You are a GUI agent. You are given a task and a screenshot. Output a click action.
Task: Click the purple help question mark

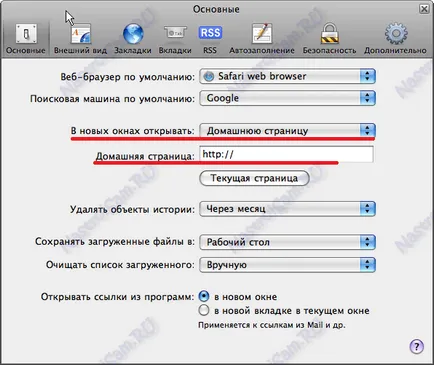tap(416, 346)
